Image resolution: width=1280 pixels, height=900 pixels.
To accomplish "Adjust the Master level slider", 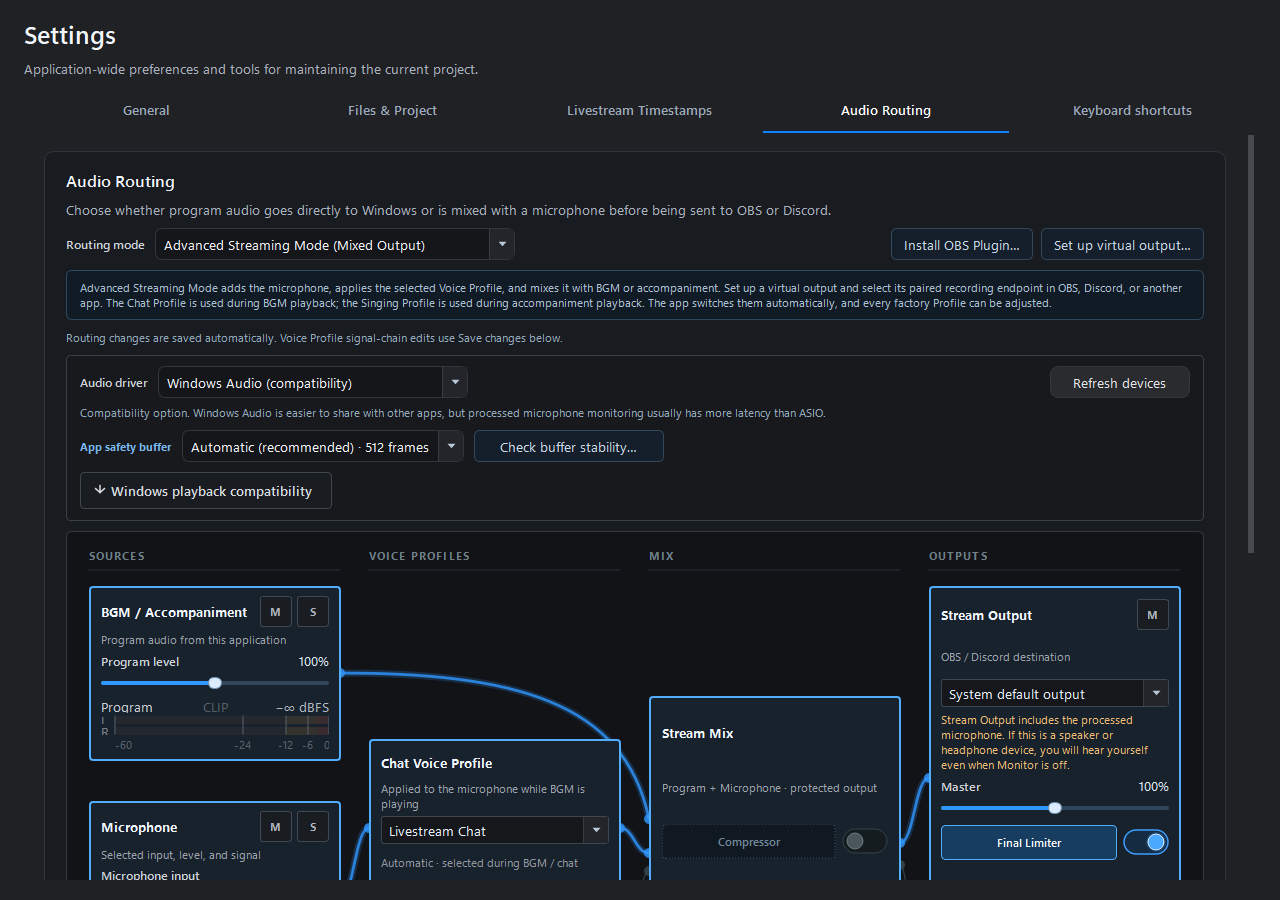I will tap(1054, 808).
